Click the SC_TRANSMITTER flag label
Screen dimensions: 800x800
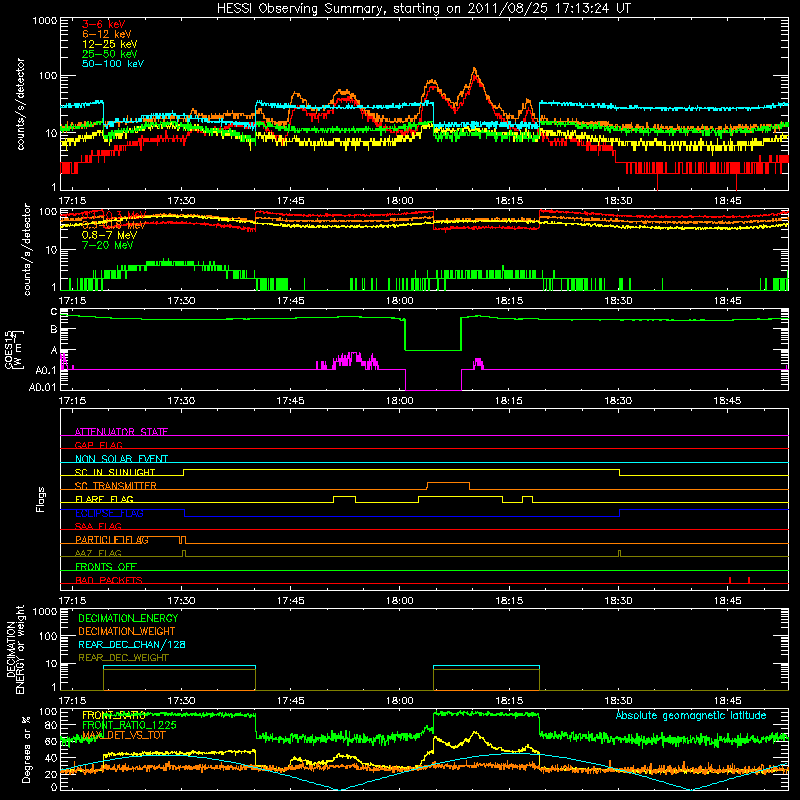(115, 486)
